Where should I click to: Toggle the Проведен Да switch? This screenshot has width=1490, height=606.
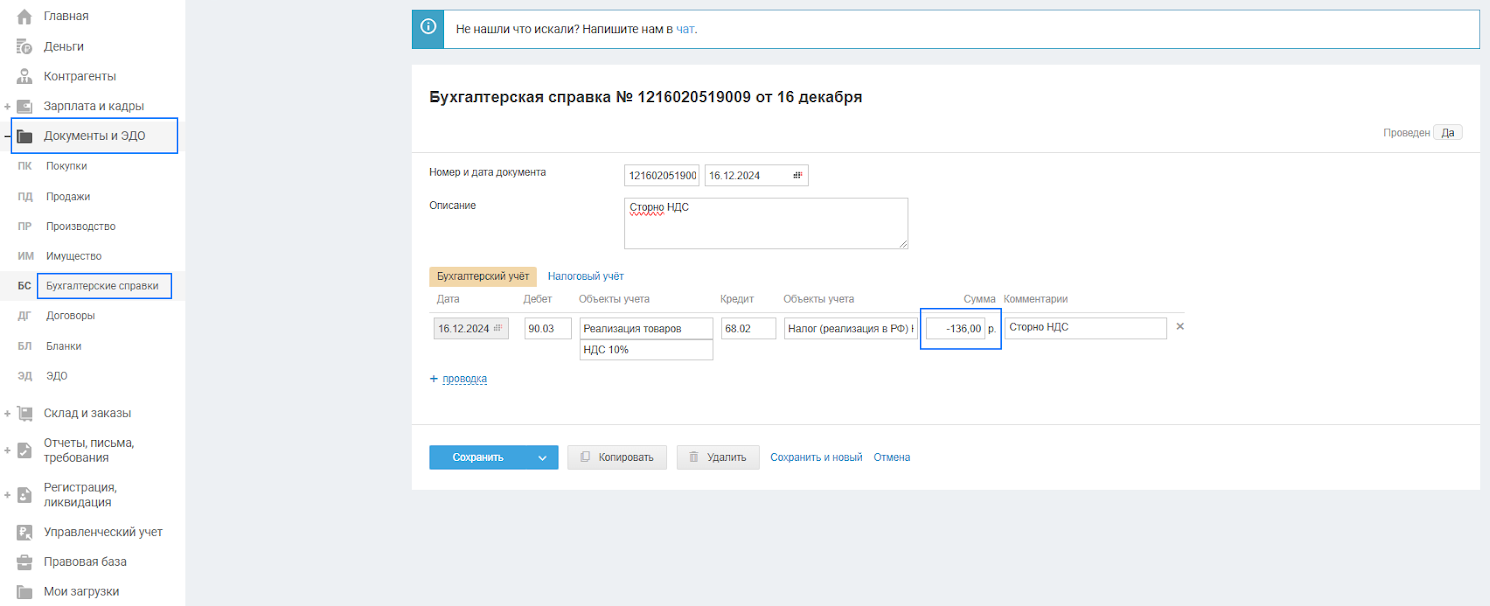point(1448,132)
